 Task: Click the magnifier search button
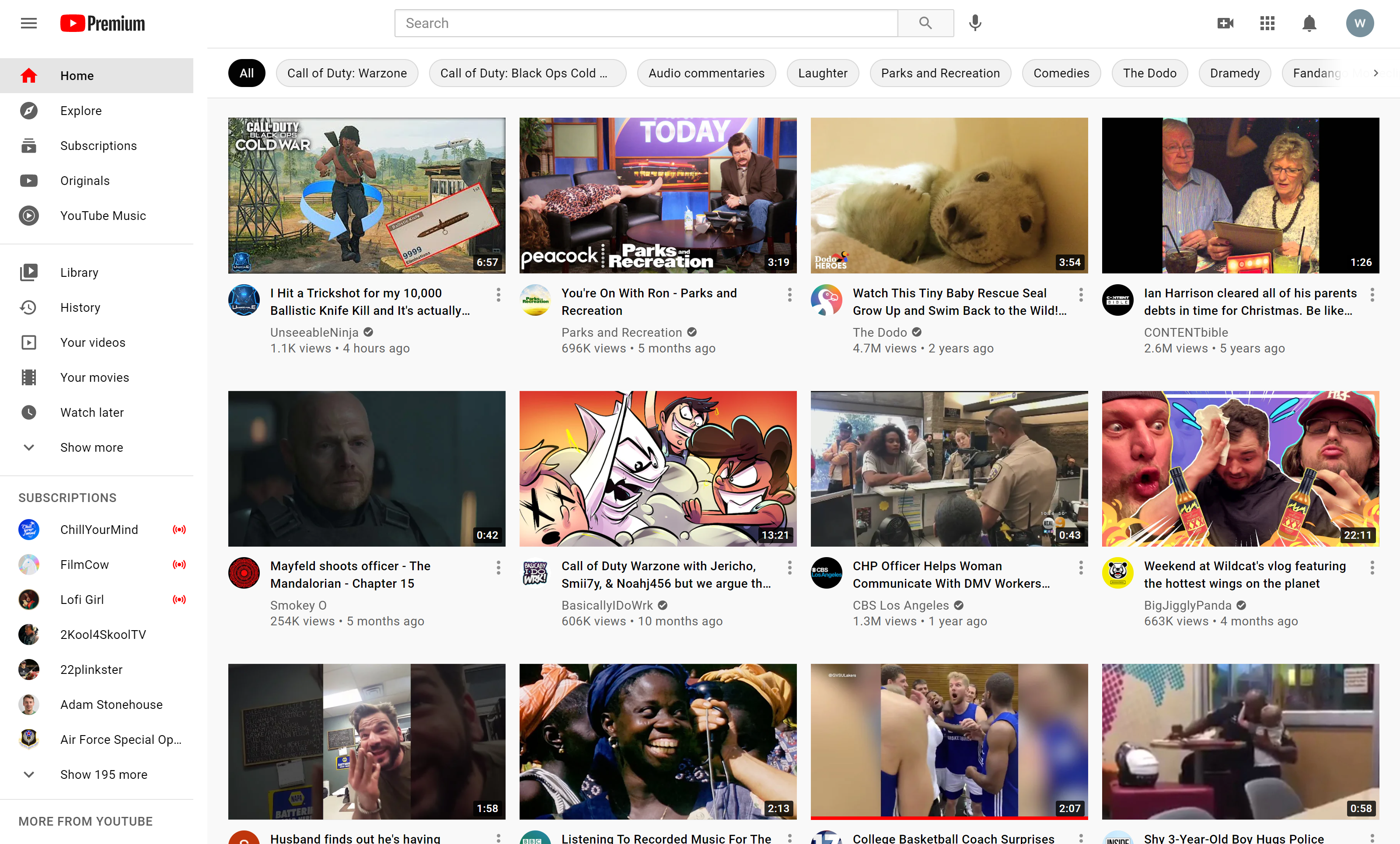[x=925, y=23]
